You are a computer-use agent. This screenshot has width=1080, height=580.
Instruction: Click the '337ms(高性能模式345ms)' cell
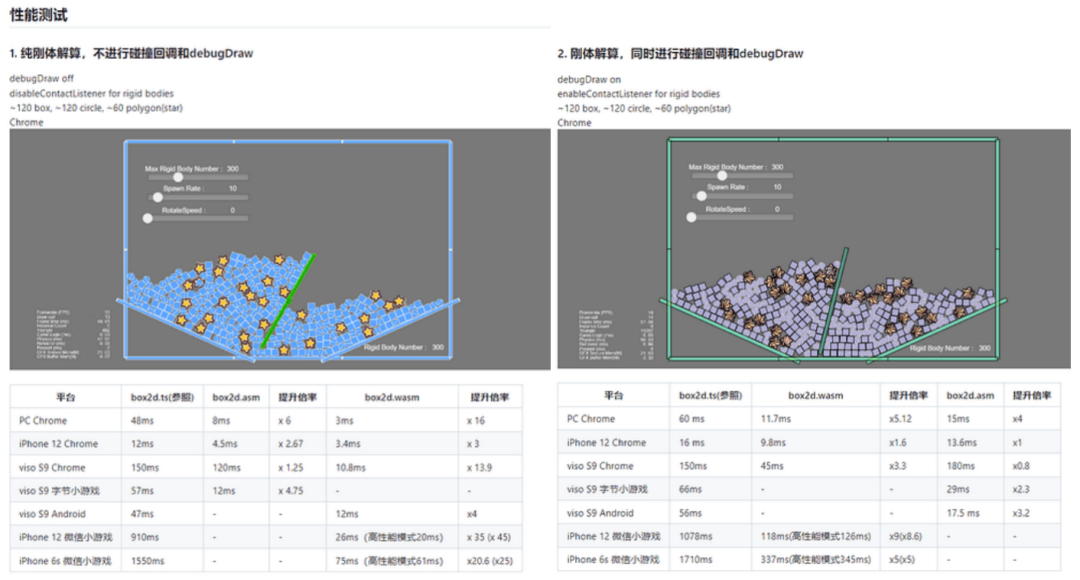pos(816,559)
